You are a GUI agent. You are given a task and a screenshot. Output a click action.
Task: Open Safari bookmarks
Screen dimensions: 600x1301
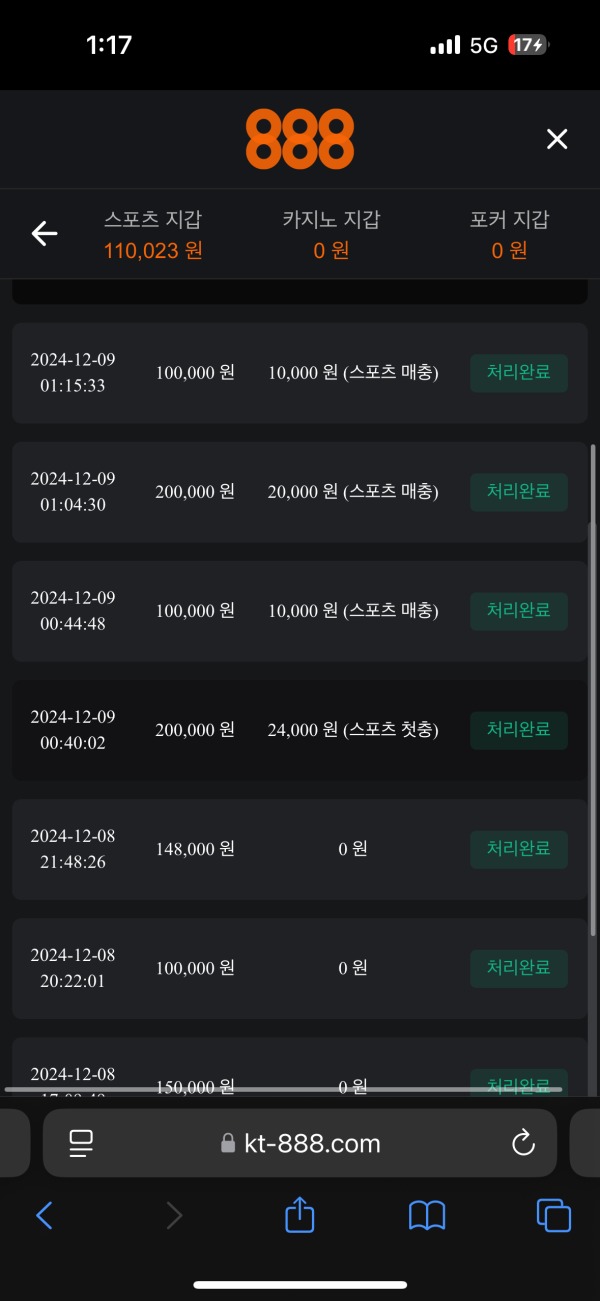426,1216
